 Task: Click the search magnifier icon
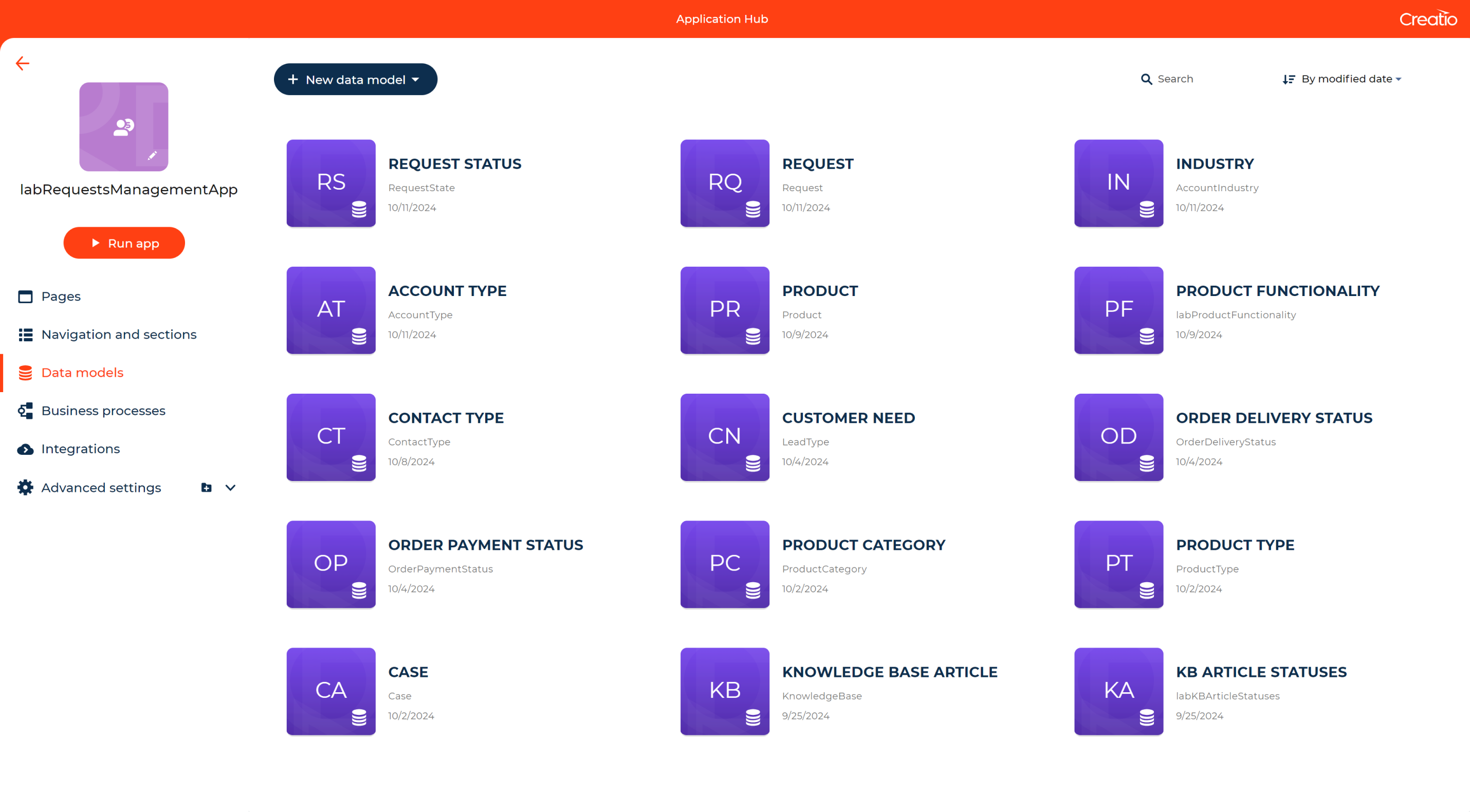(x=1146, y=79)
